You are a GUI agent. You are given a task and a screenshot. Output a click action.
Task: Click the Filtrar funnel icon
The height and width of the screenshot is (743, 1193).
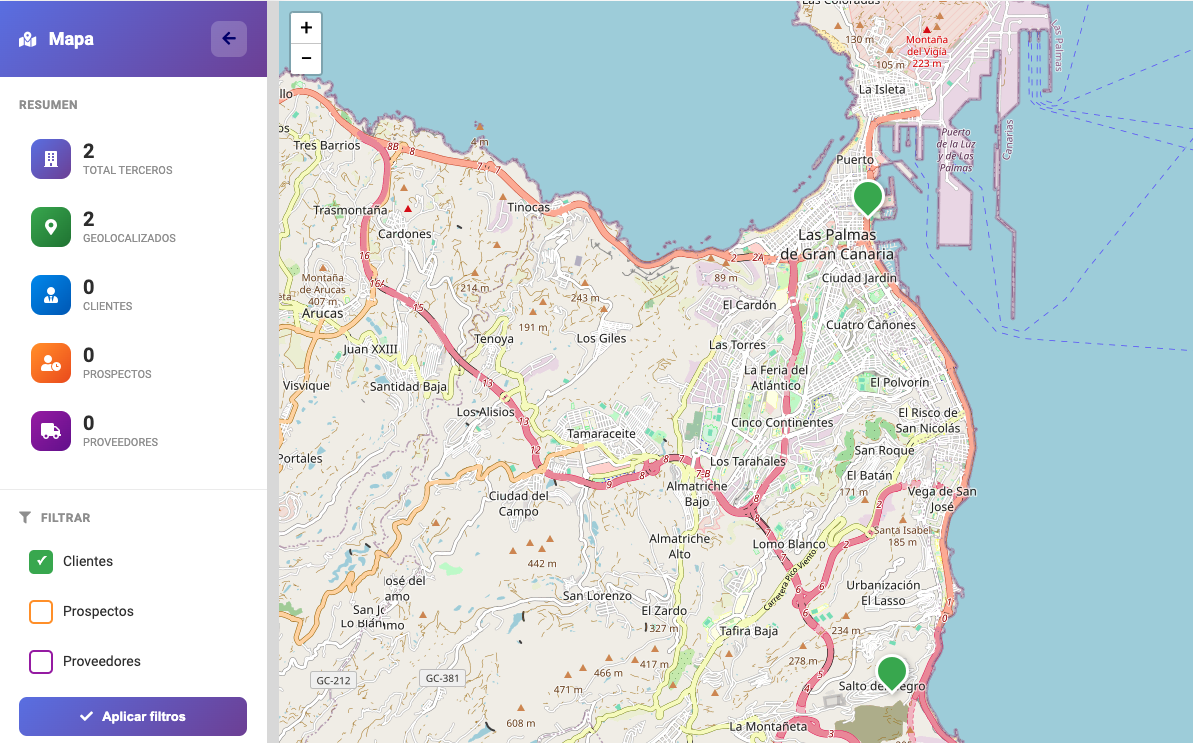(25, 518)
